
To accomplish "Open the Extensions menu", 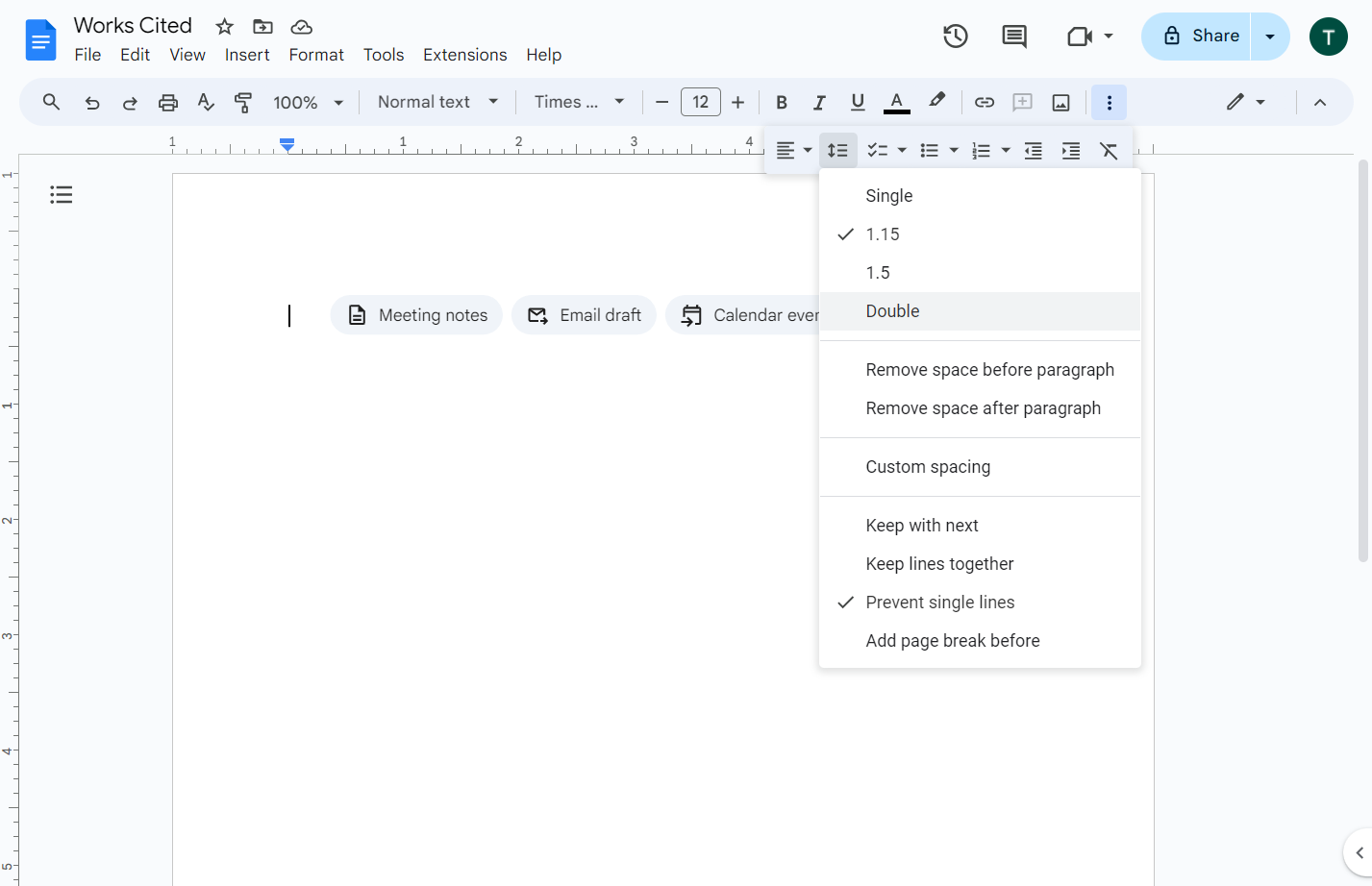I will 465,55.
